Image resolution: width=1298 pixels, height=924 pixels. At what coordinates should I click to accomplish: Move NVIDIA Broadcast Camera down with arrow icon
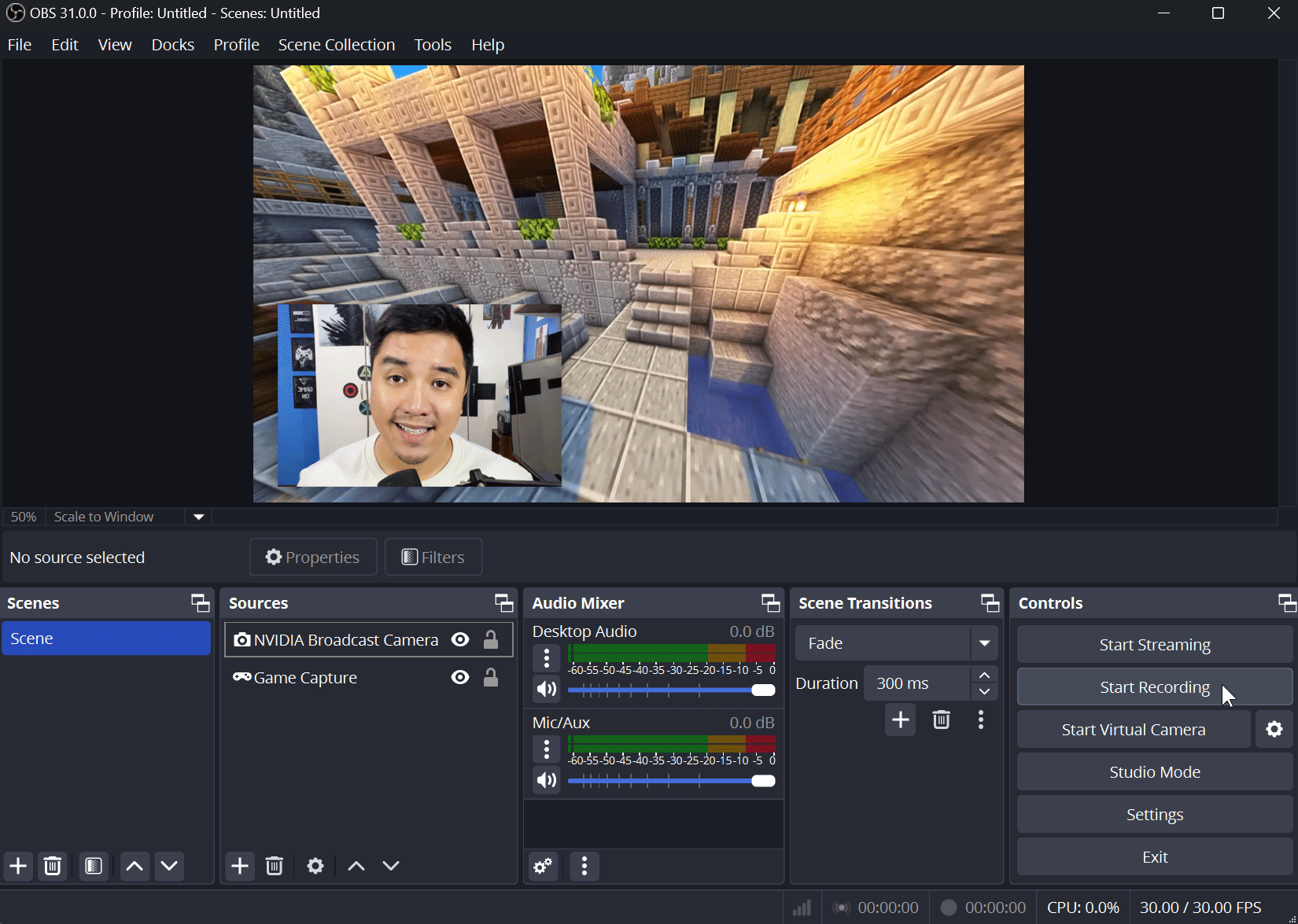(x=390, y=866)
